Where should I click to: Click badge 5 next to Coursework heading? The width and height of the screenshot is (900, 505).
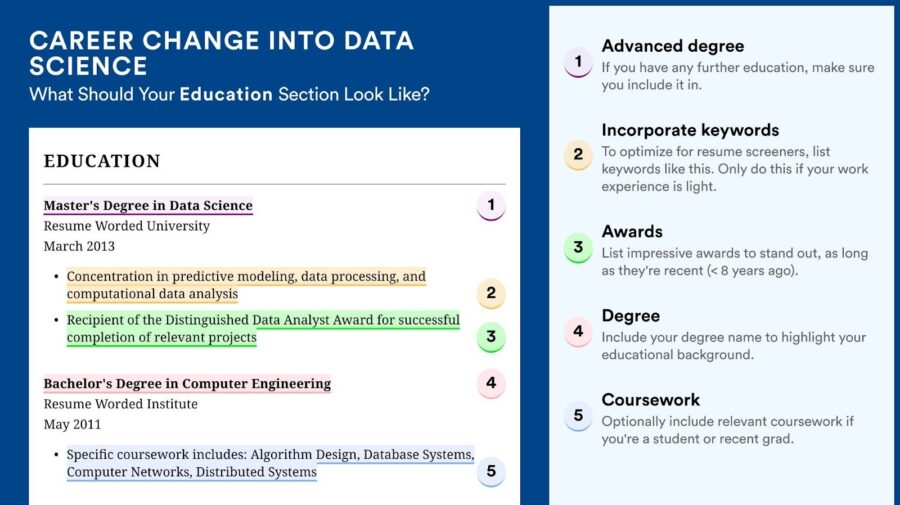[578, 415]
